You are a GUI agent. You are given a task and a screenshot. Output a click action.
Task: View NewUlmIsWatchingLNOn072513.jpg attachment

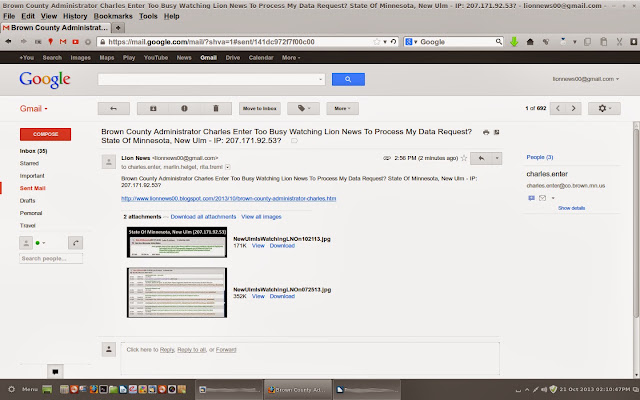click(x=258, y=296)
